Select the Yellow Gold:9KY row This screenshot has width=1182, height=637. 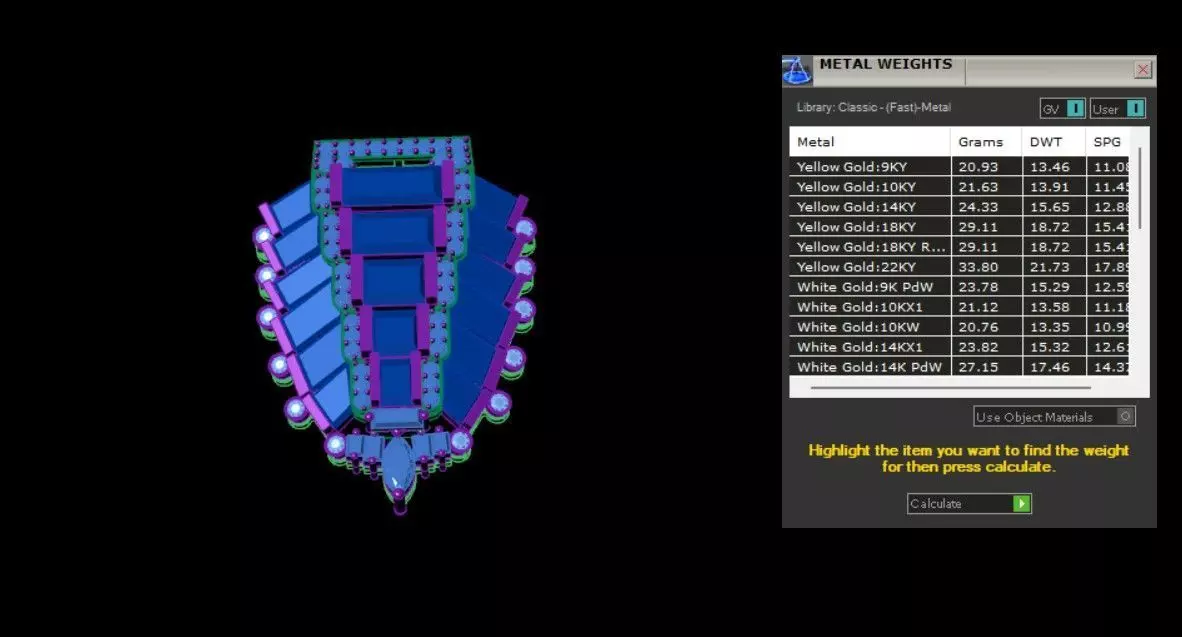tap(959, 167)
